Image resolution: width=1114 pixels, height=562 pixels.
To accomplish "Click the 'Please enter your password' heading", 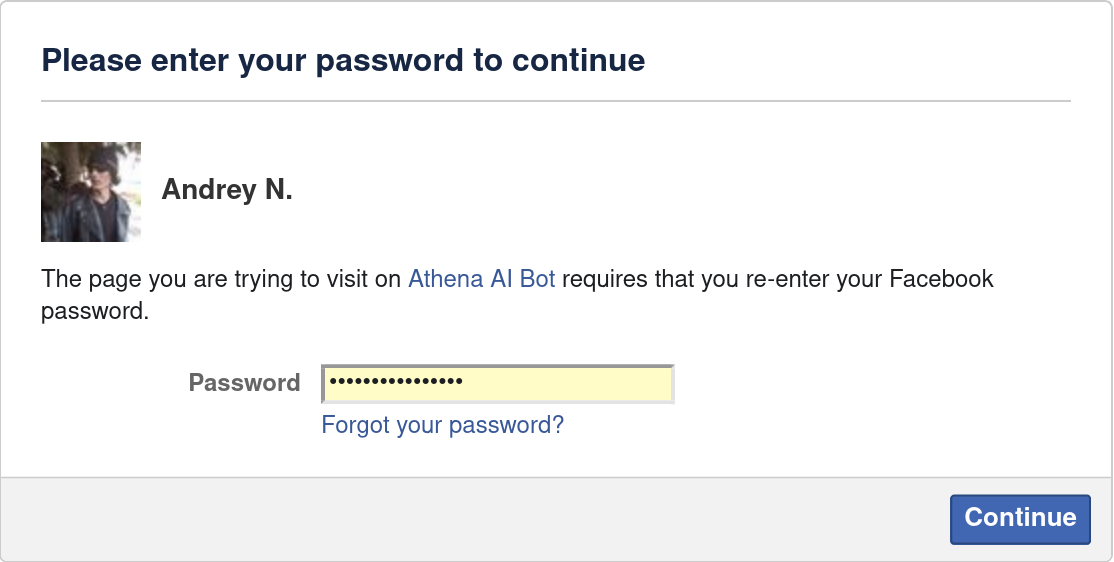I will pos(343,61).
